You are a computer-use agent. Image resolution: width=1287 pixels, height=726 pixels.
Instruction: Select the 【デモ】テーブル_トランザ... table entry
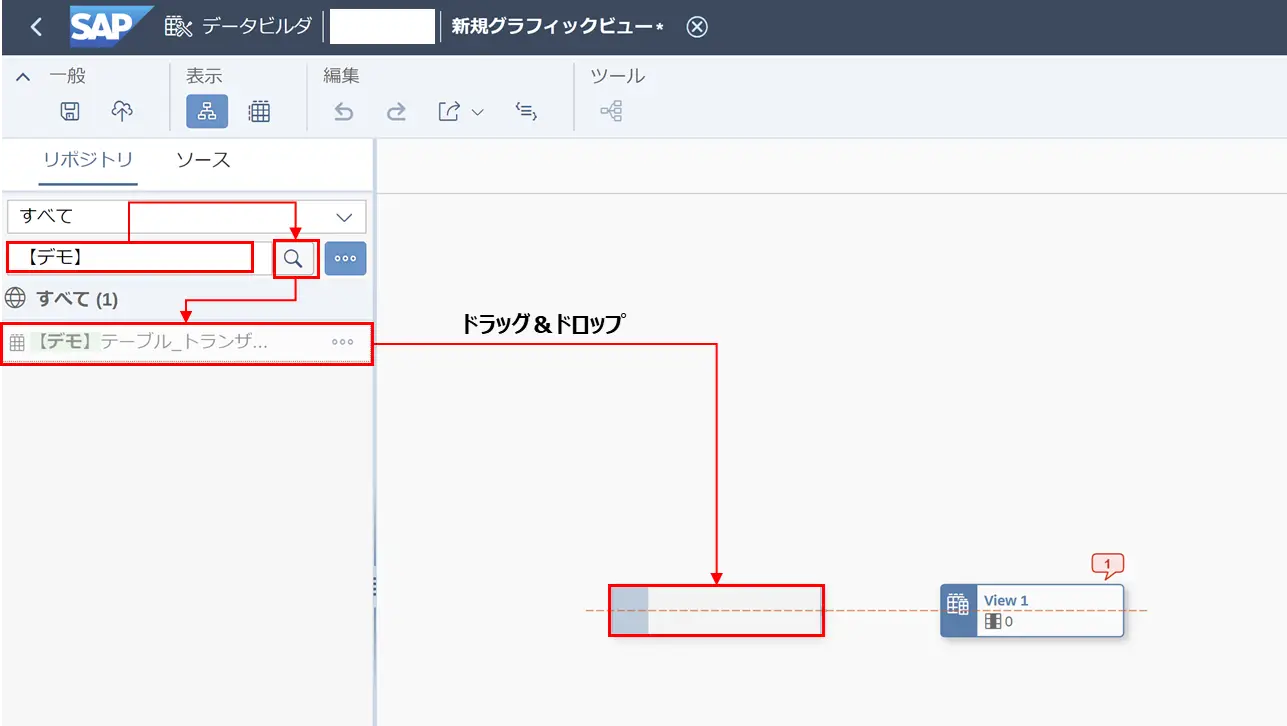187,342
